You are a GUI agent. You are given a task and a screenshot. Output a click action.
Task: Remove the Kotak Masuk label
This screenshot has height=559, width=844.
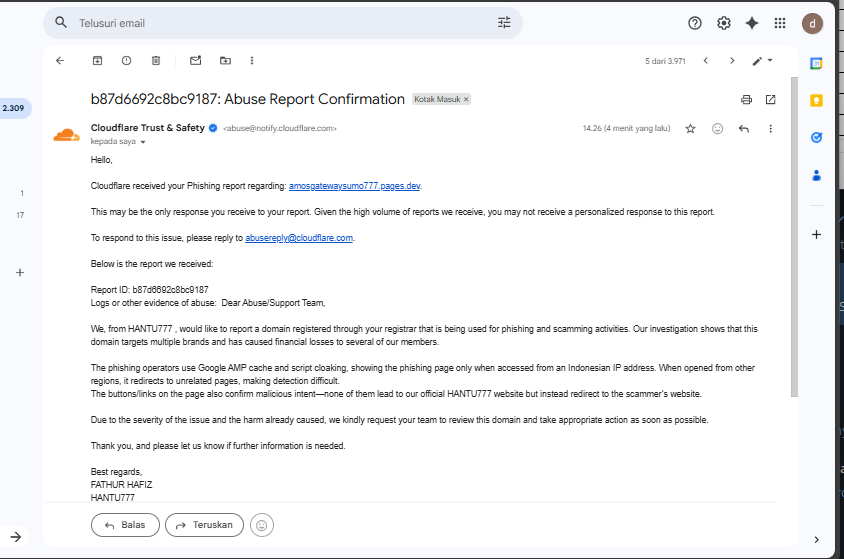[466, 99]
